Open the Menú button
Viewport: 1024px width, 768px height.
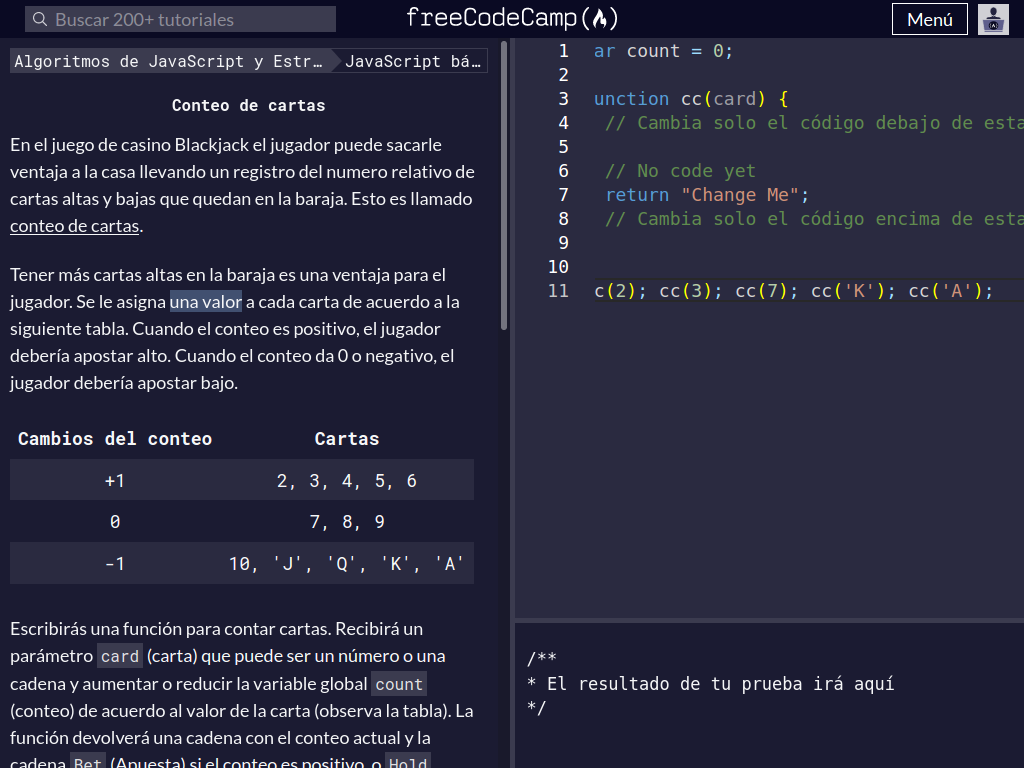(929, 19)
